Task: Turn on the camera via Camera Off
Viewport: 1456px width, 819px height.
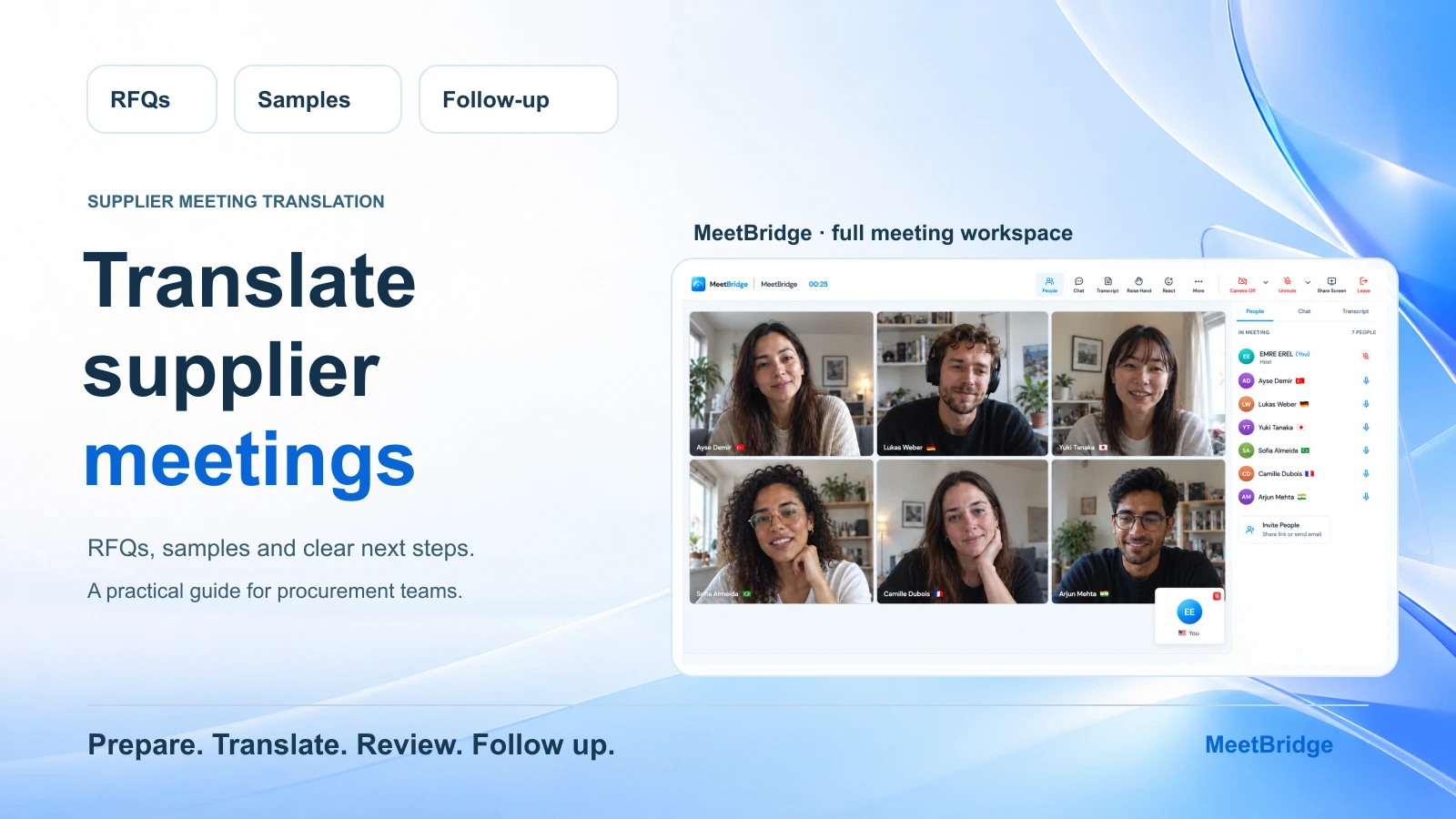Action: pos(1242,285)
